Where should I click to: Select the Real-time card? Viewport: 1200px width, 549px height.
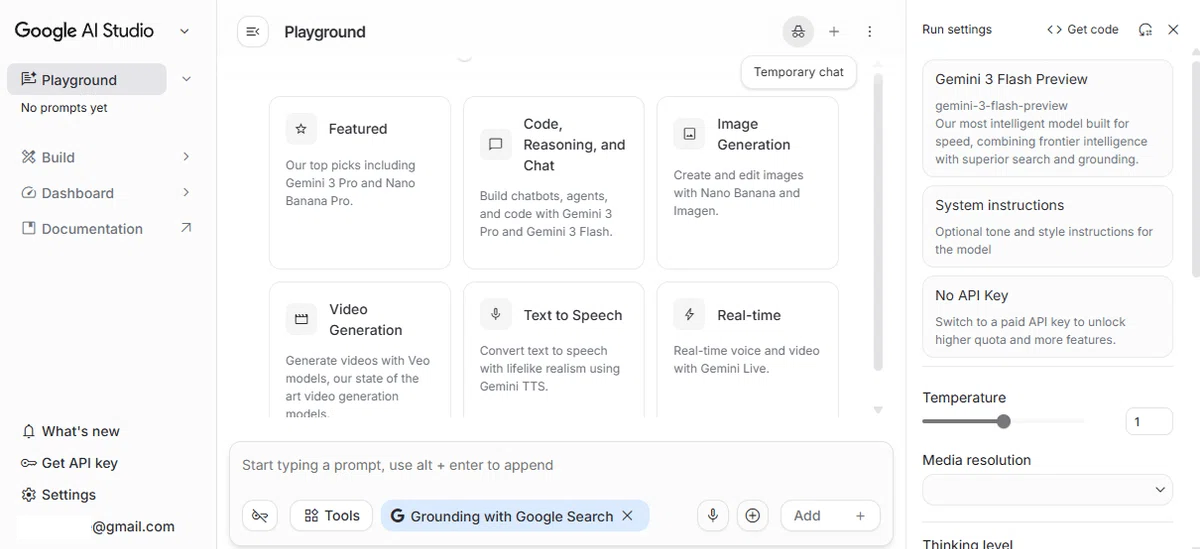[x=747, y=350]
